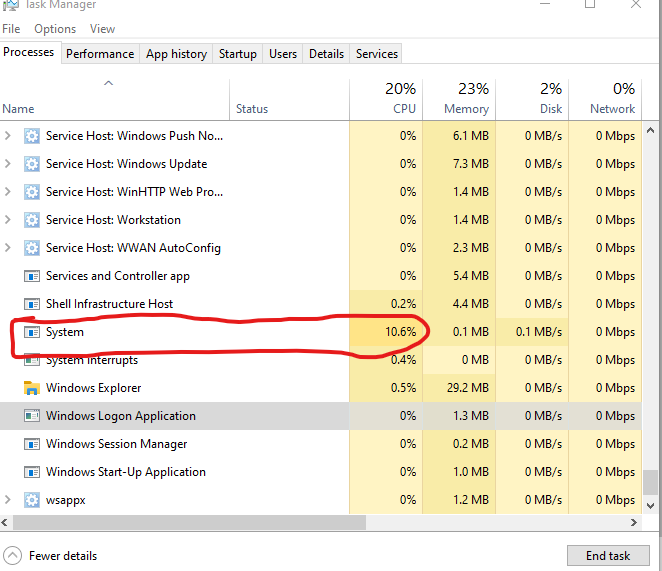Image resolution: width=662 pixels, height=571 pixels.
Task: Click the Windows Explorer folder icon
Action: 32,388
